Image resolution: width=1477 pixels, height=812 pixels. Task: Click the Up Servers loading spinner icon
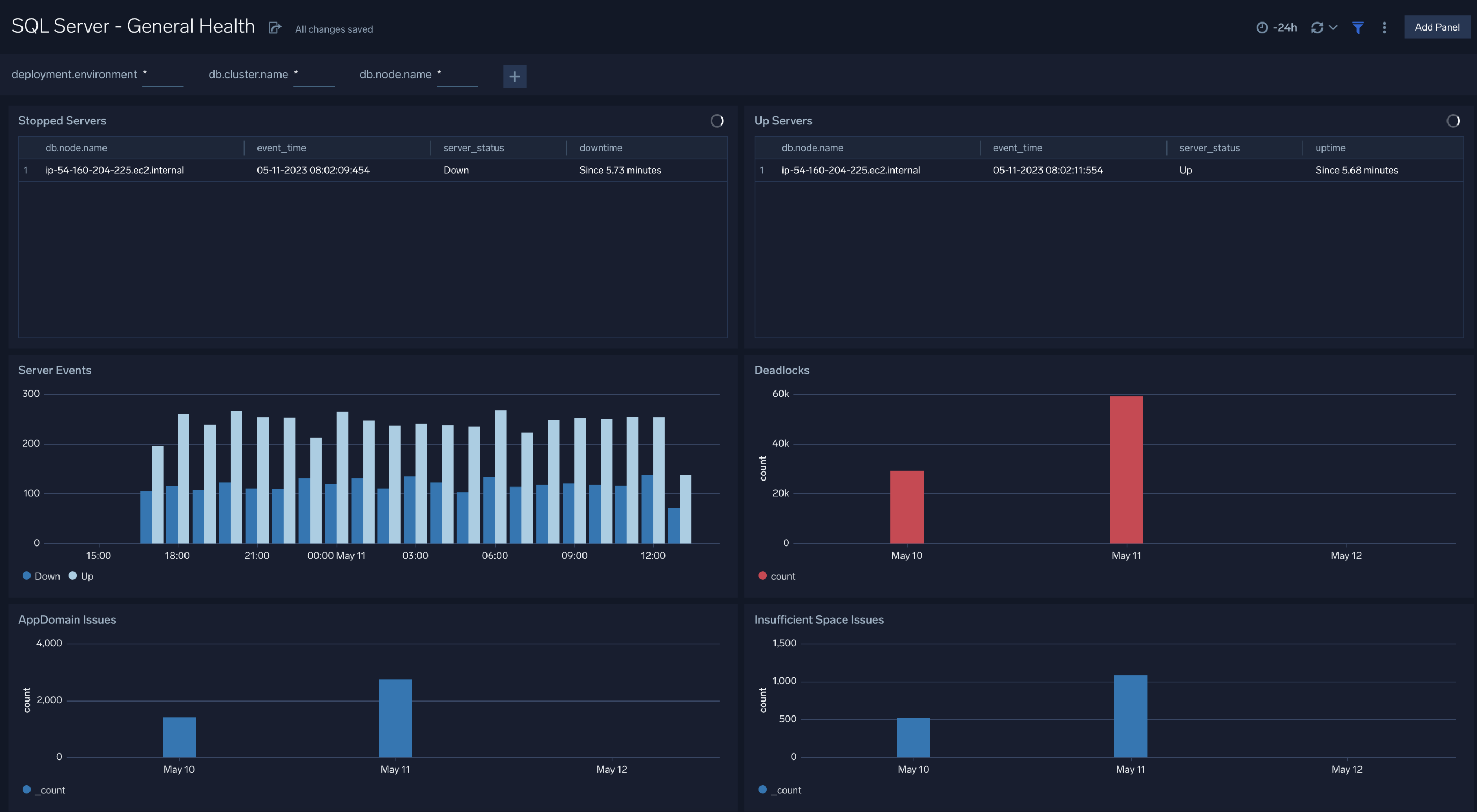click(1453, 121)
